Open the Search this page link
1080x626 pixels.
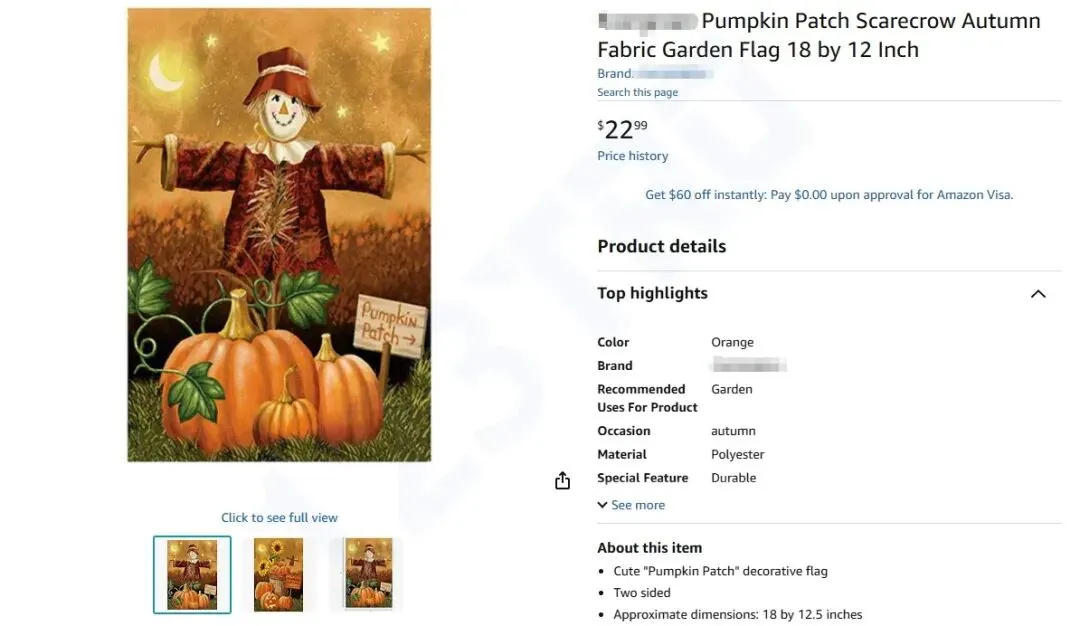click(637, 92)
